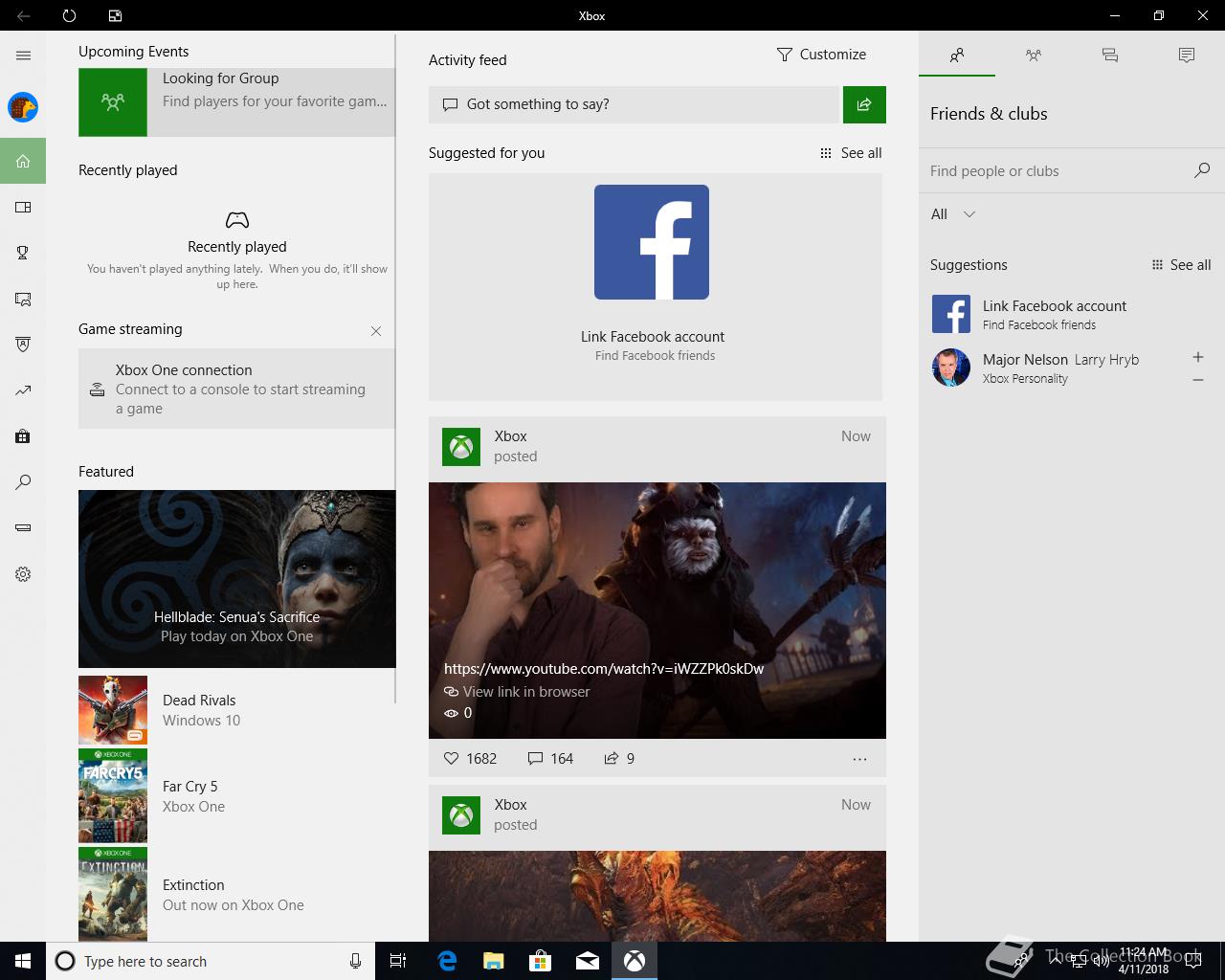Viewport: 1225px width, 980px height.
Task: Share the first Xbox post
Action: coord(612,758)
